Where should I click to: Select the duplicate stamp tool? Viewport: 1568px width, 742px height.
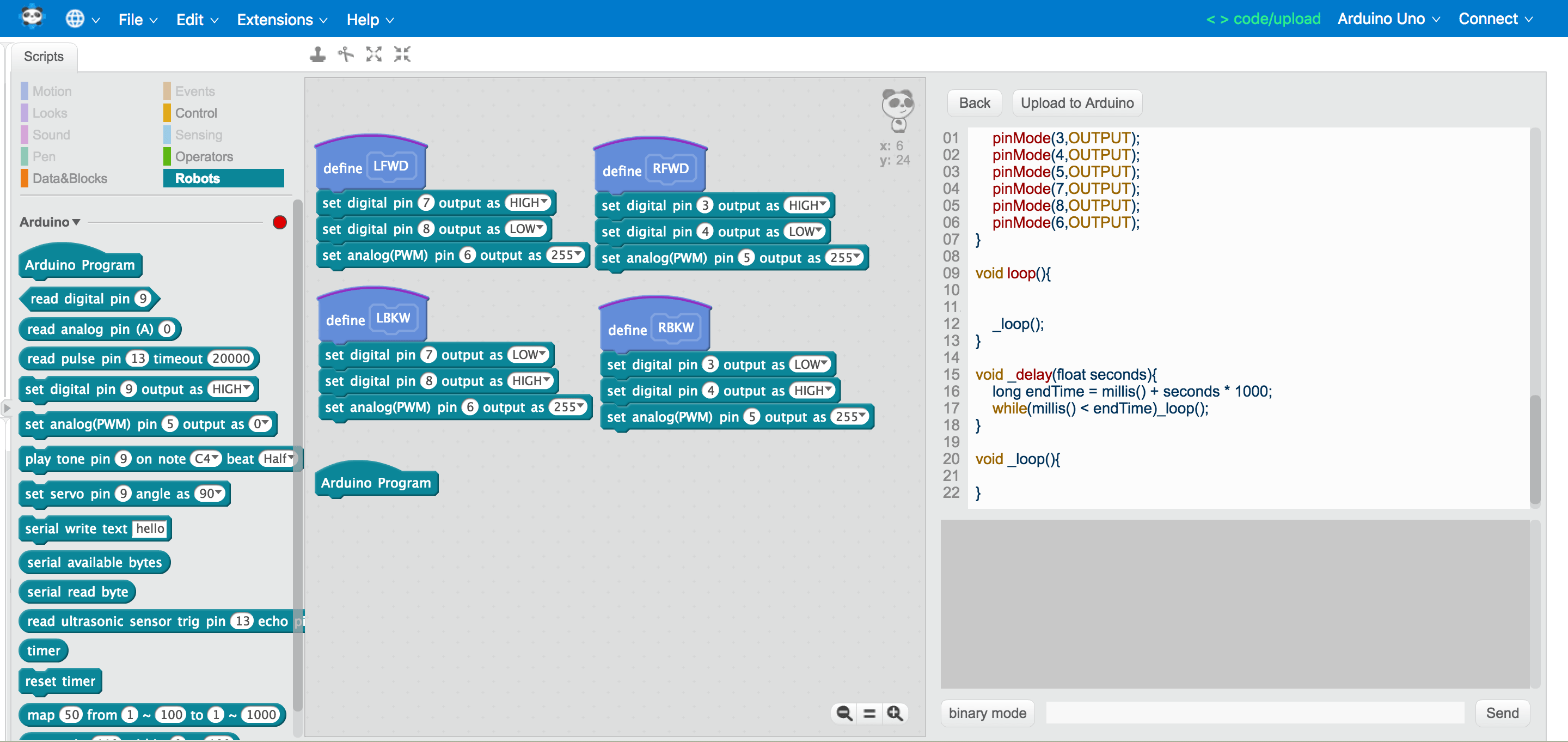[x=317, y=54]
